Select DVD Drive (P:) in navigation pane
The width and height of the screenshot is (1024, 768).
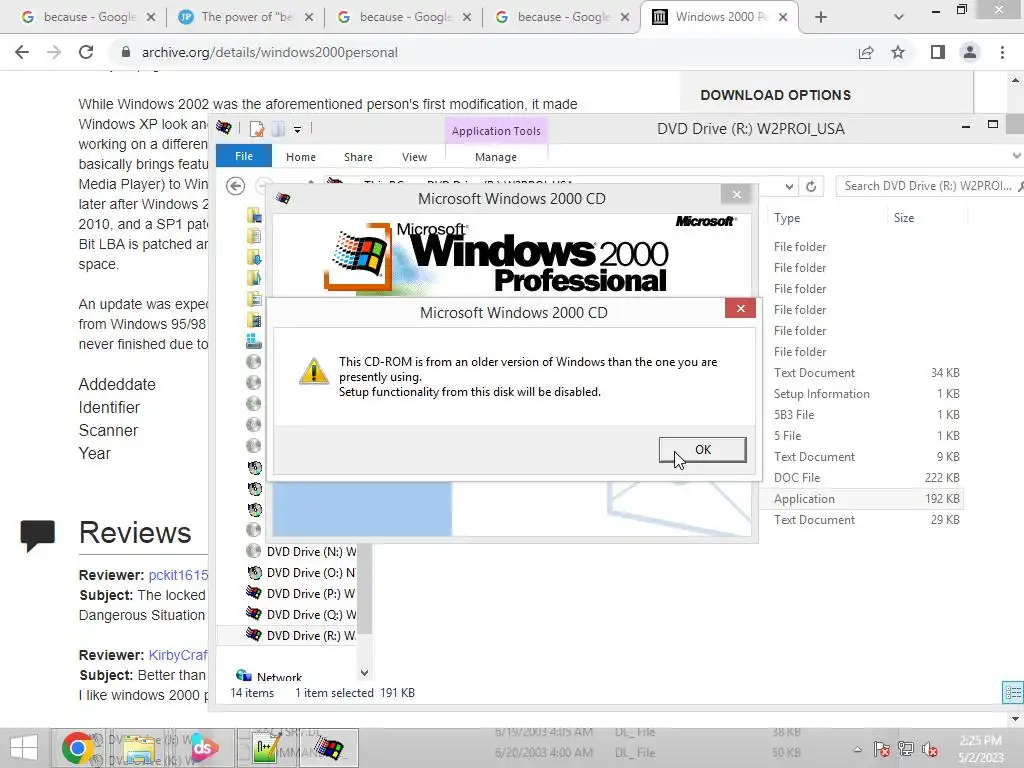(x=301, y=594)
